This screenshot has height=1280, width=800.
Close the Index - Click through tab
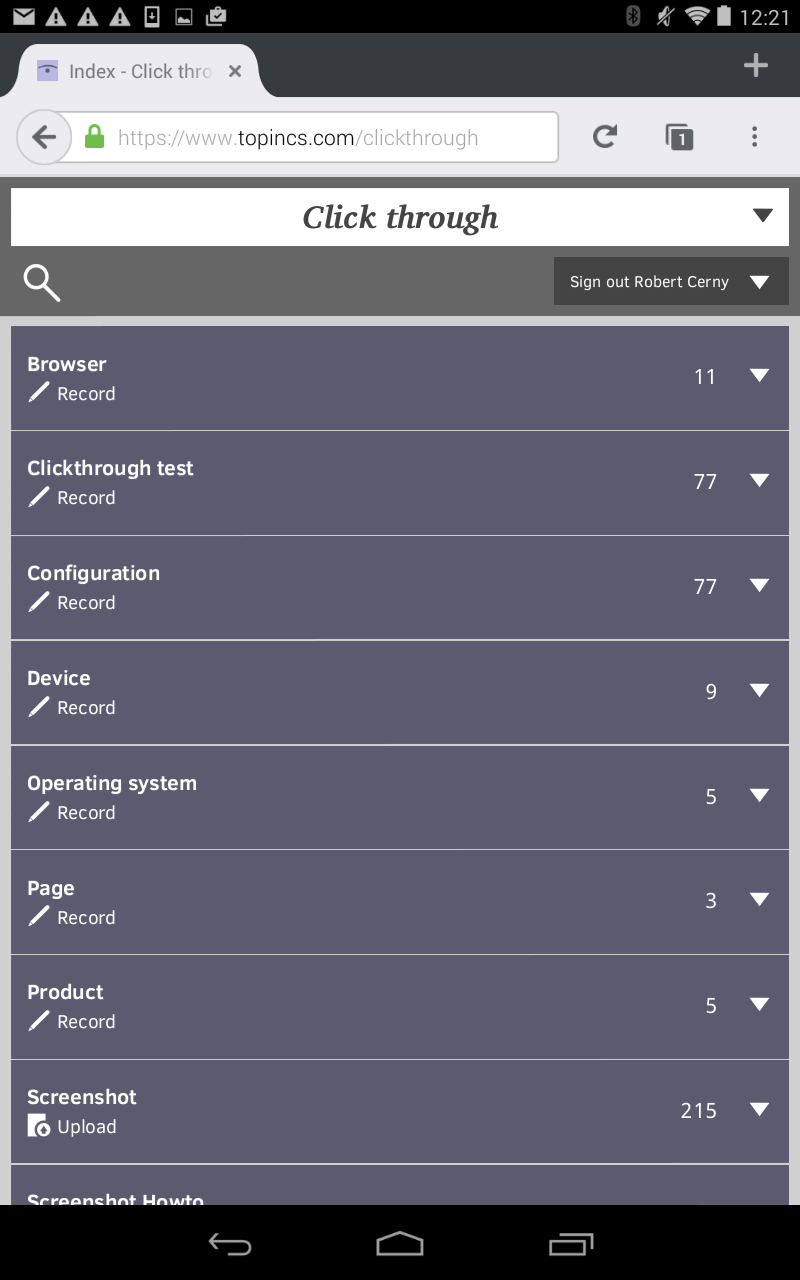click(x=235, y=71)
